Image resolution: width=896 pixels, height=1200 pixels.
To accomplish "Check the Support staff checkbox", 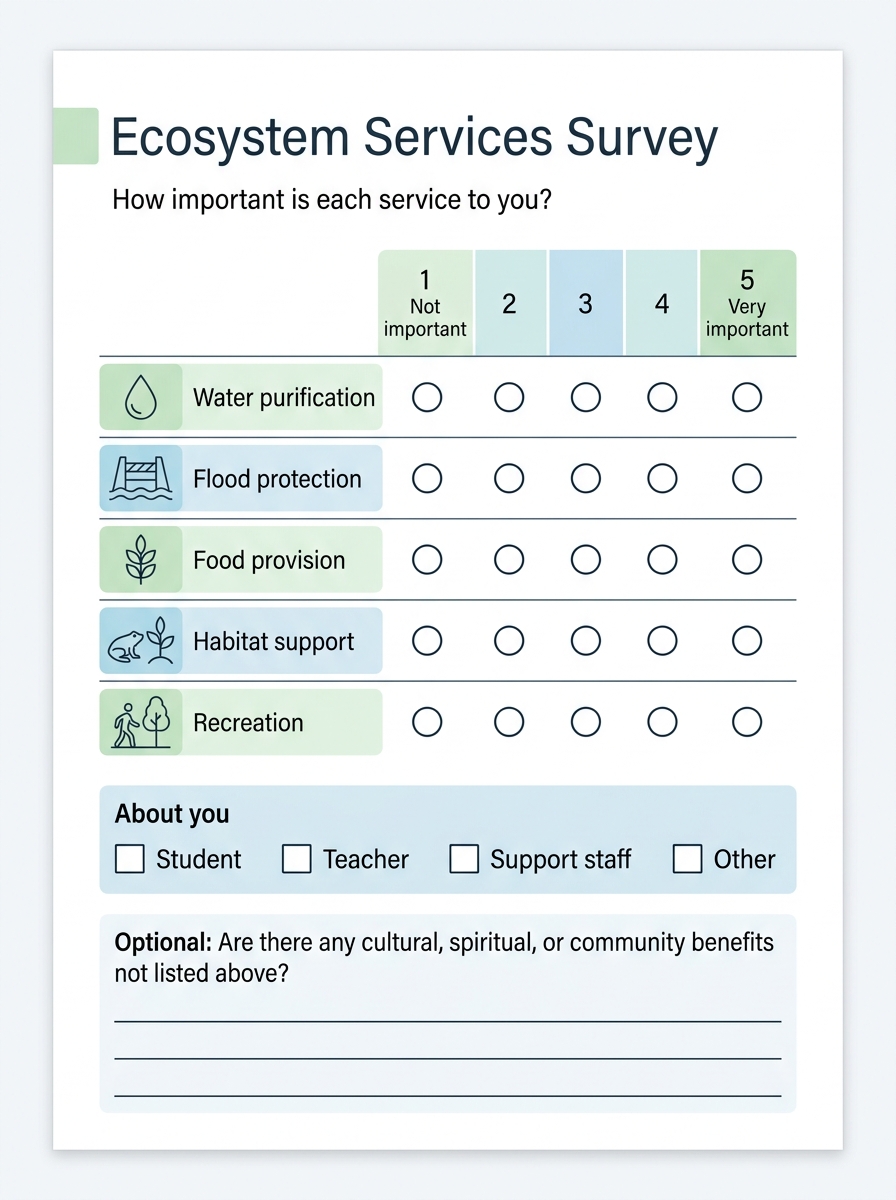I will [464, 859].
